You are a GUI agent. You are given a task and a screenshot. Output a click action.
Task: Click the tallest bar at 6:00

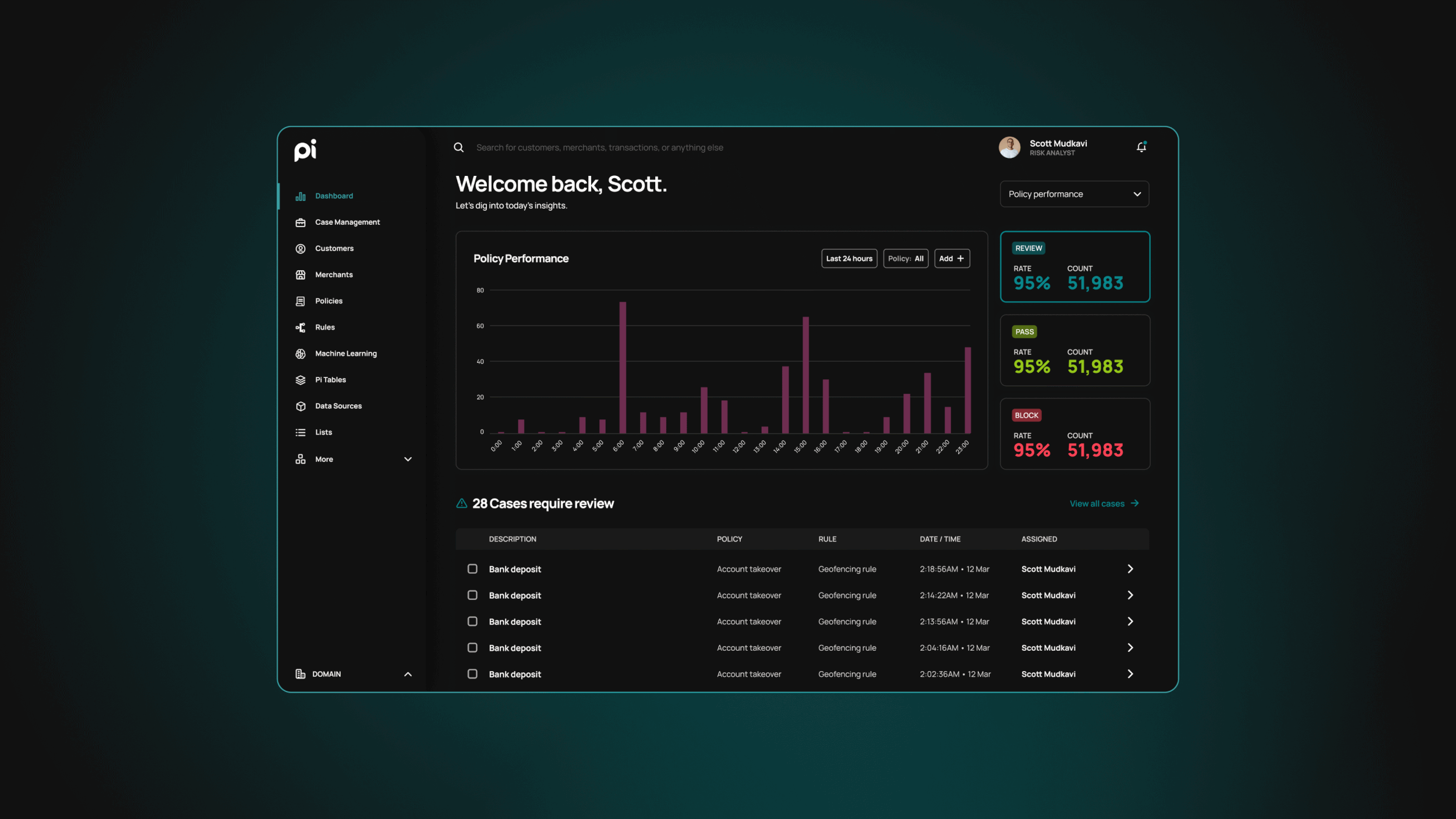(x=623, y=367)
